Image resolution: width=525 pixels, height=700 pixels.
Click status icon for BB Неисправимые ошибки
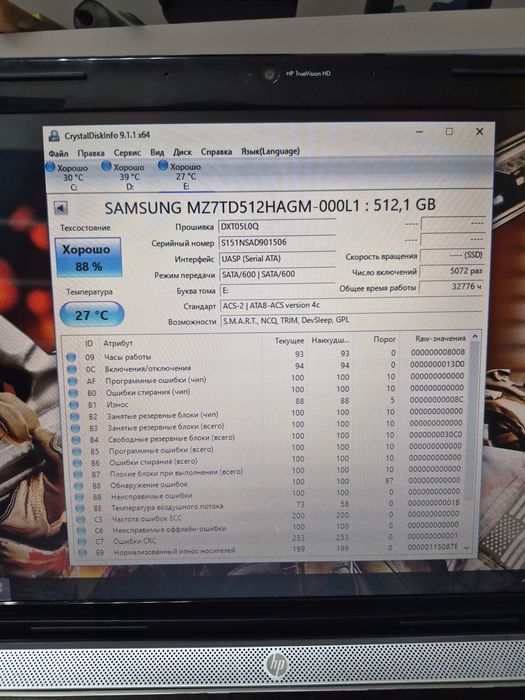tap(79, 496)
